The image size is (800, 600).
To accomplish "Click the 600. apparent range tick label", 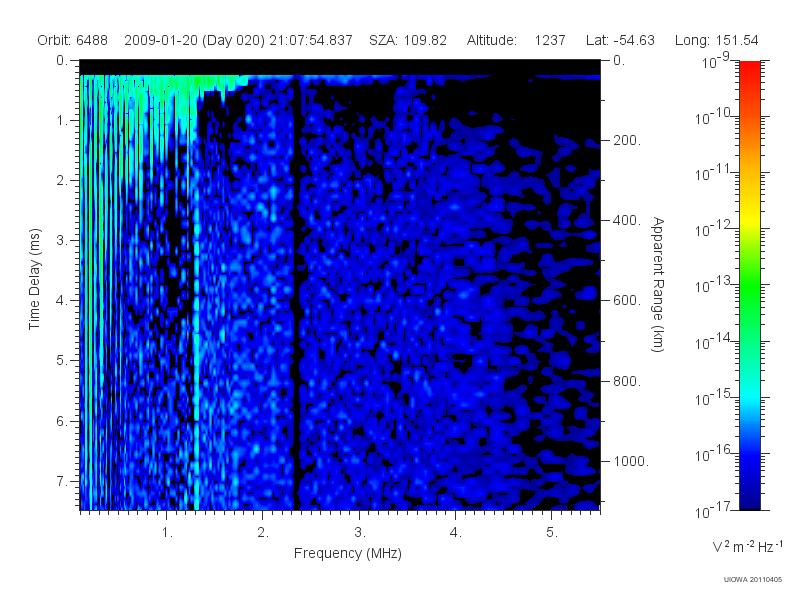I will click(x=627, y=301).
